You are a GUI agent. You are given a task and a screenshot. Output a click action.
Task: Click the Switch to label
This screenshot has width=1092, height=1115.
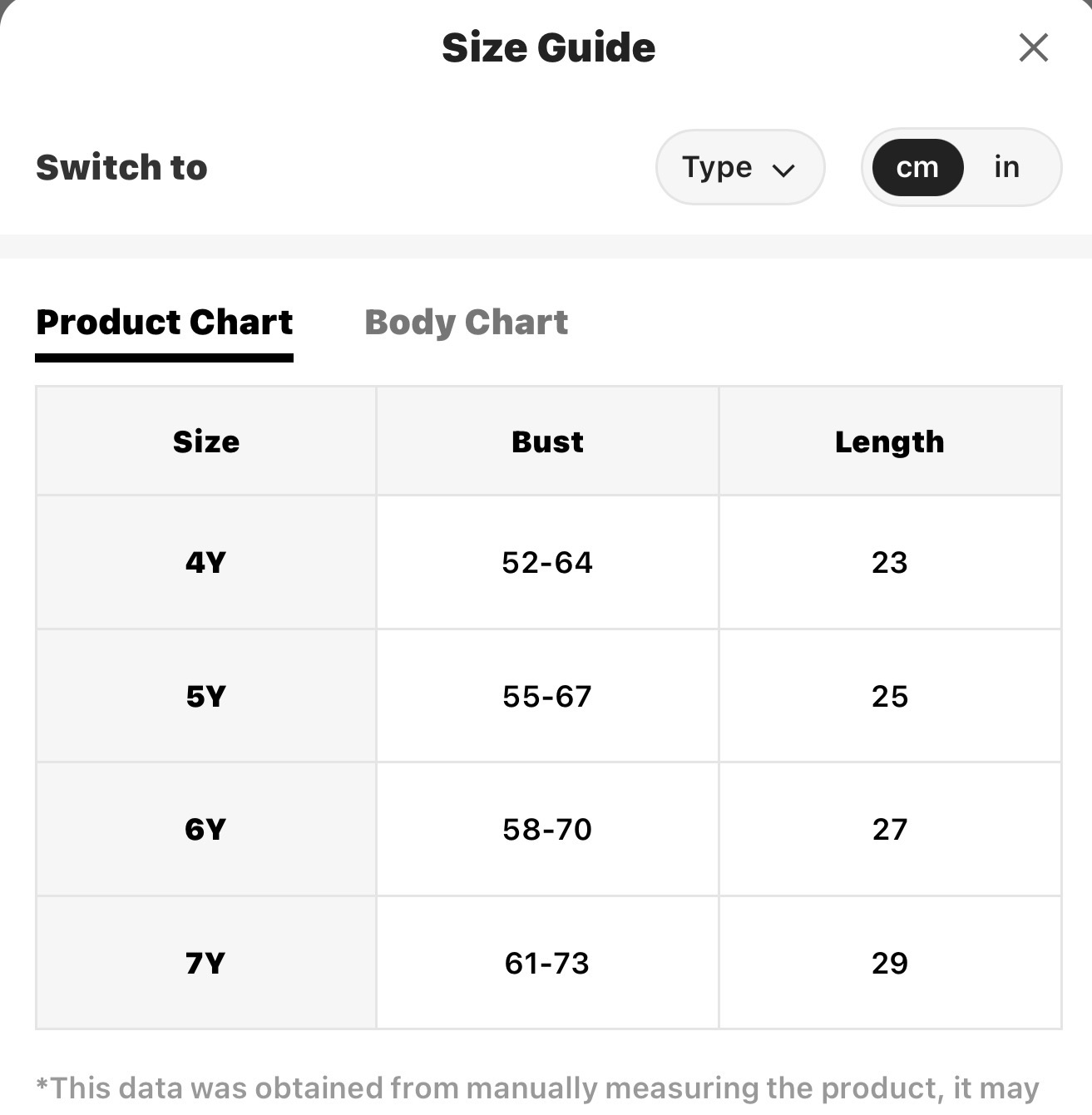pyautogui.click(x=121, y=167)
